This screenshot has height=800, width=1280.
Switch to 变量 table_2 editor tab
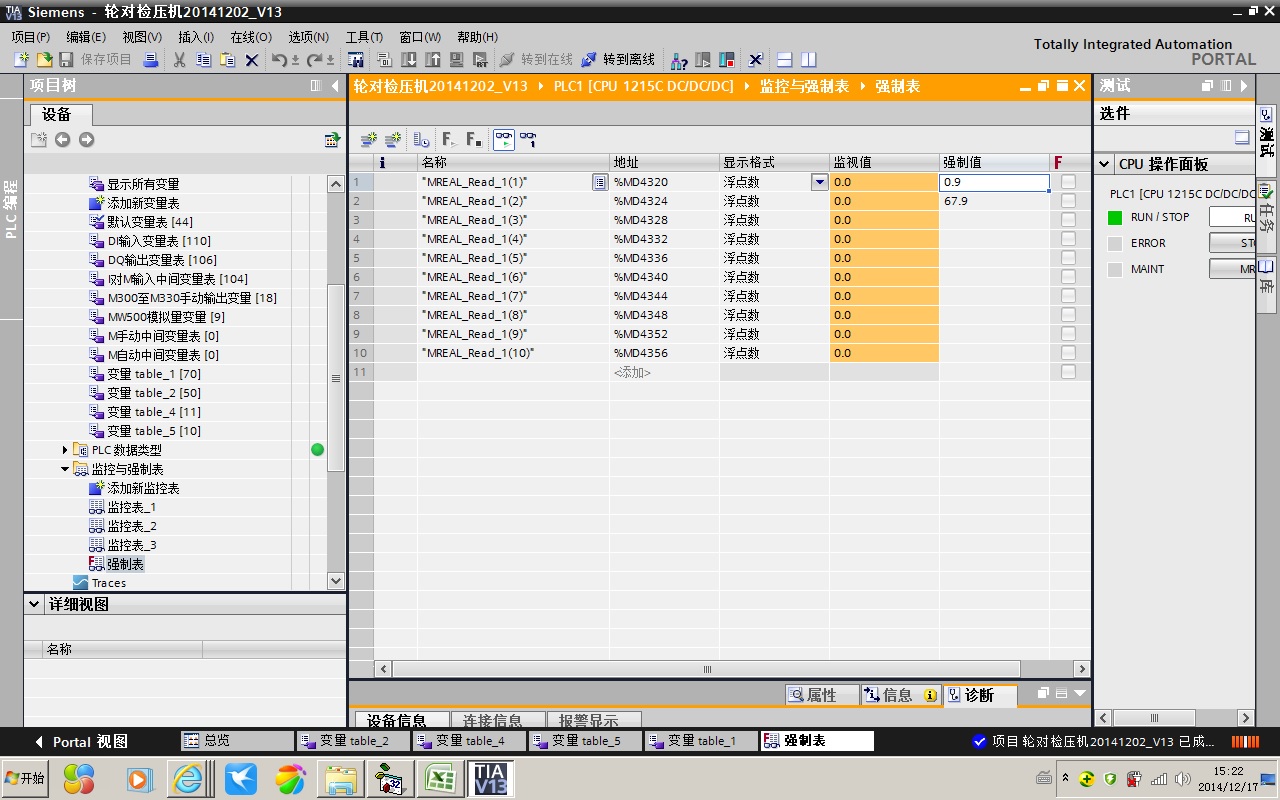[x=353, y=741]
